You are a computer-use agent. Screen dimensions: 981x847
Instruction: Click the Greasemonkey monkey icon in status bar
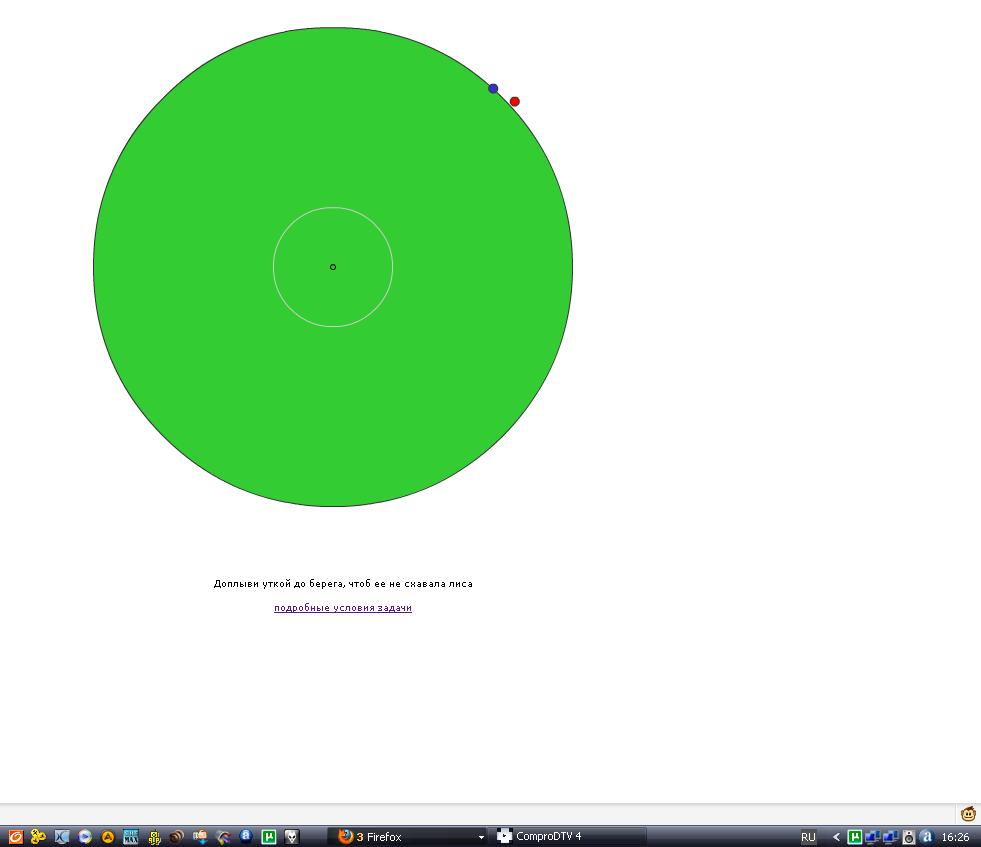[x=968, y=814]
